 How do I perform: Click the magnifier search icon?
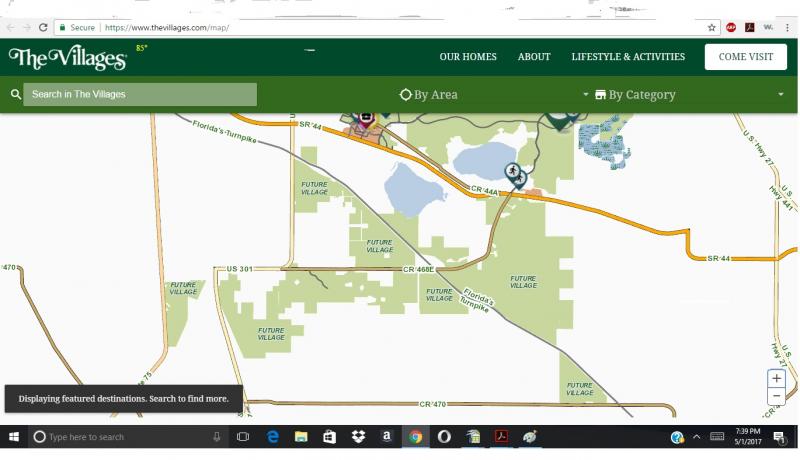click(x=16, y=94)
